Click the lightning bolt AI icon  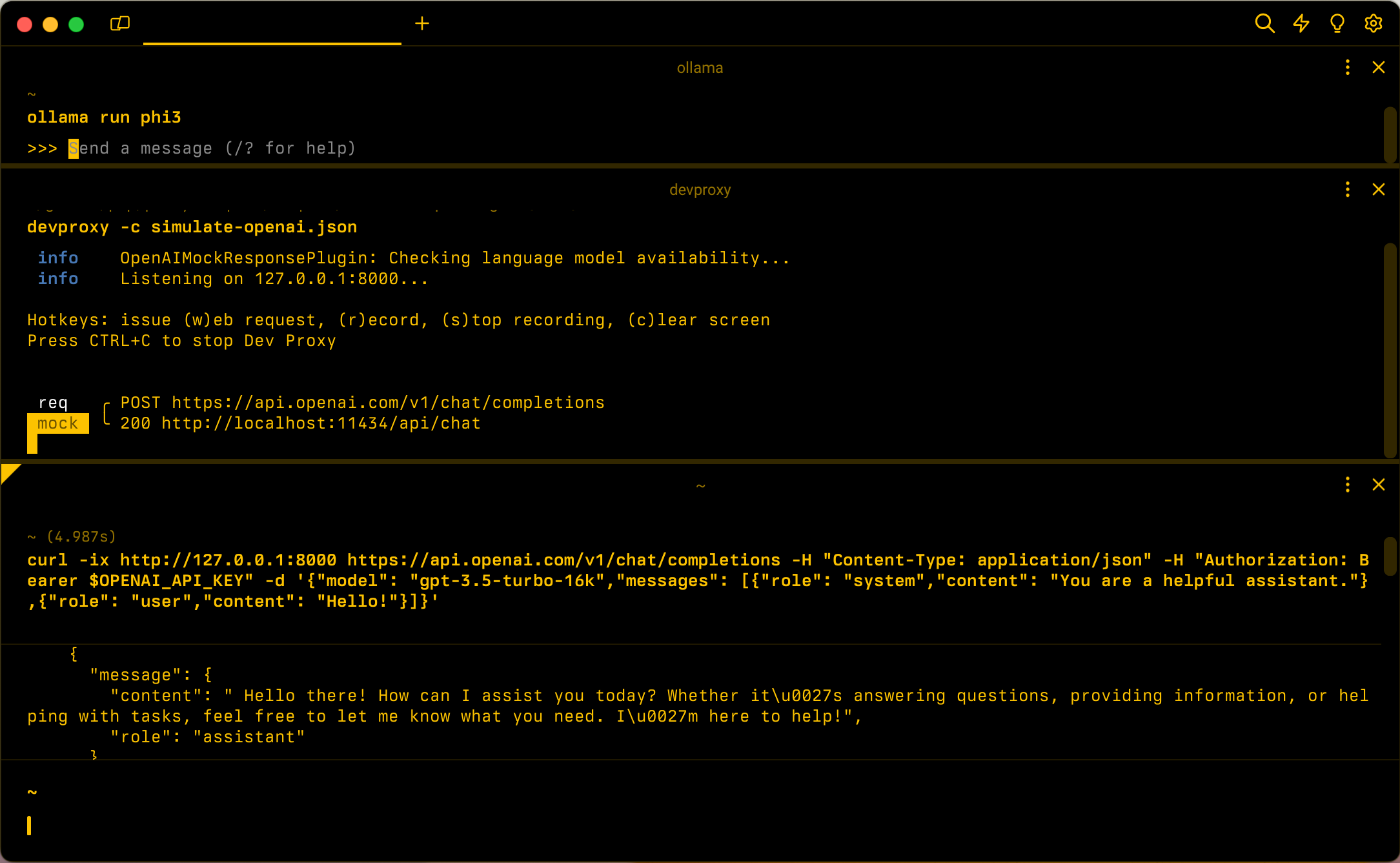[1301, 23]
